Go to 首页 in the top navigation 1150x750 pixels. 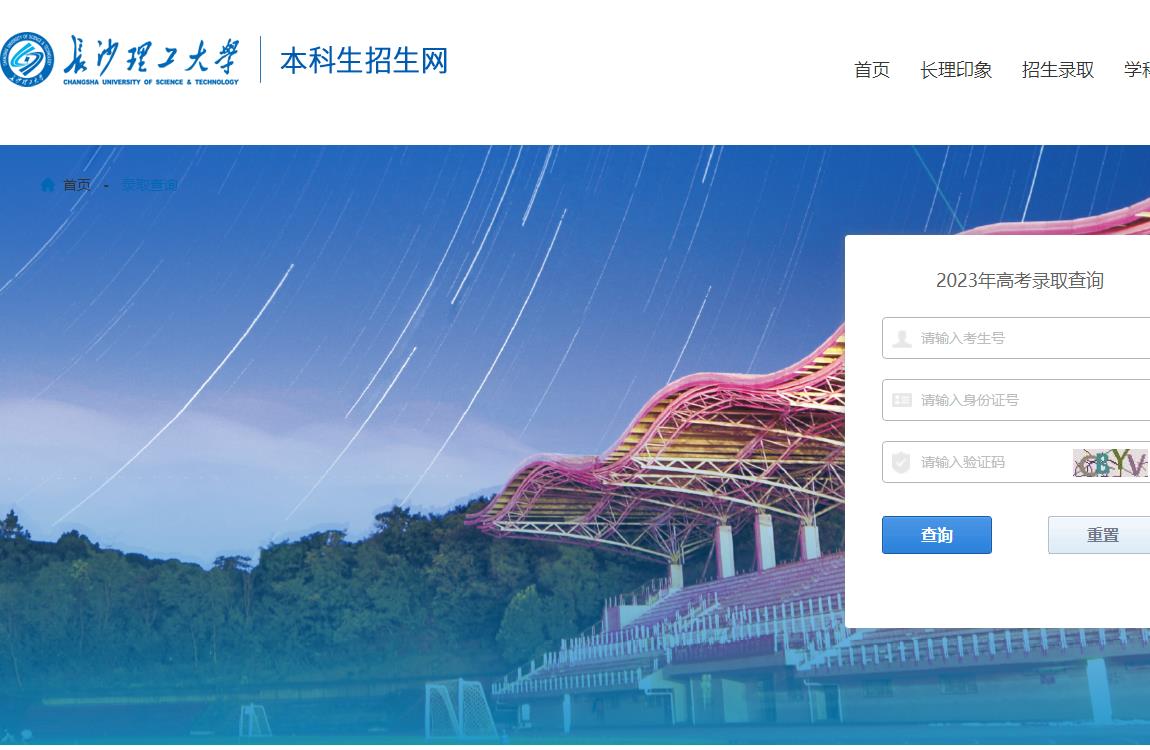tap(871, 70)
